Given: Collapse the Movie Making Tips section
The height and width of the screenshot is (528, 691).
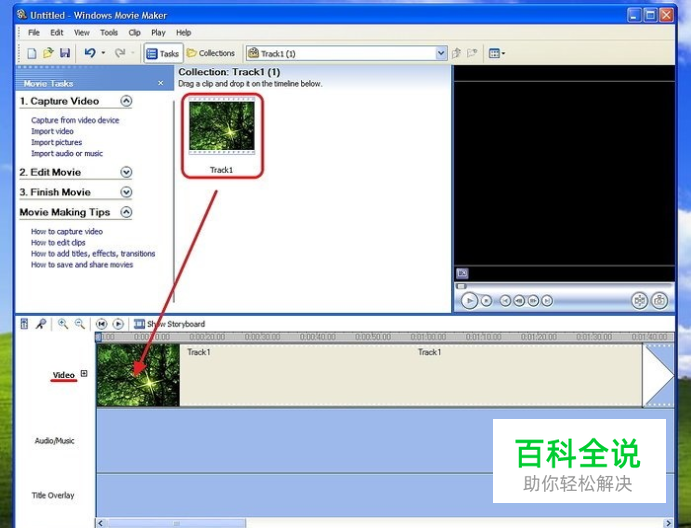Looking at the screenshot, I should coord(126,212).
